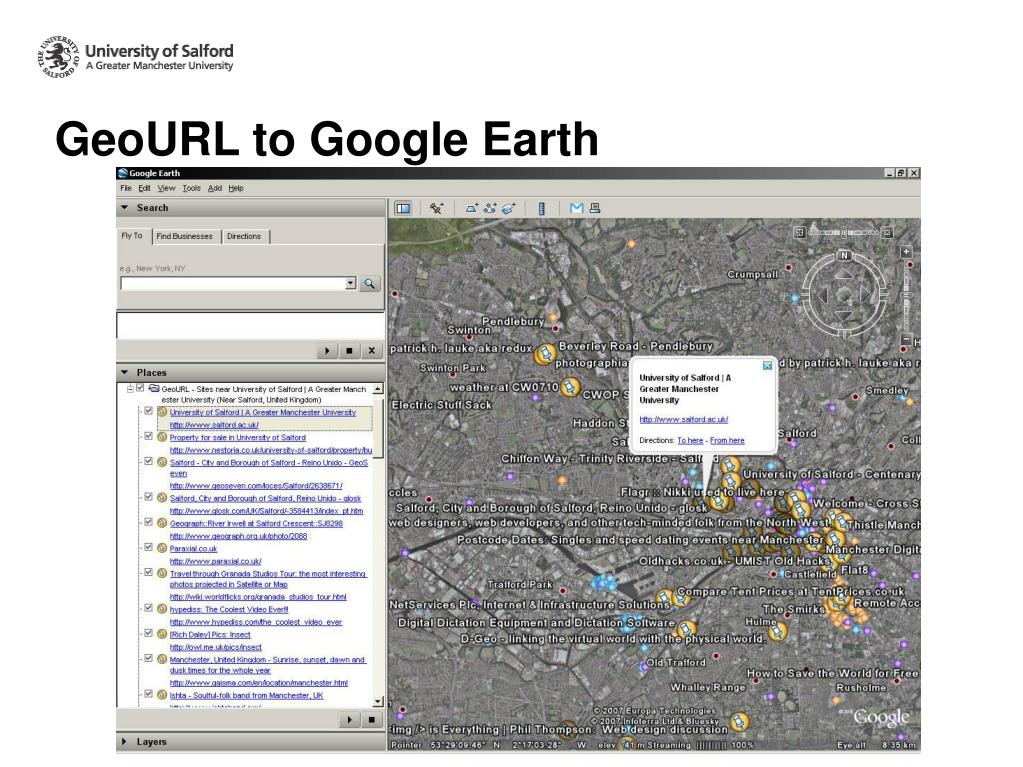Click the Search panel clear X button
Image resolution: width=1023 pixels, height=767 pixels.
[371, 351]
